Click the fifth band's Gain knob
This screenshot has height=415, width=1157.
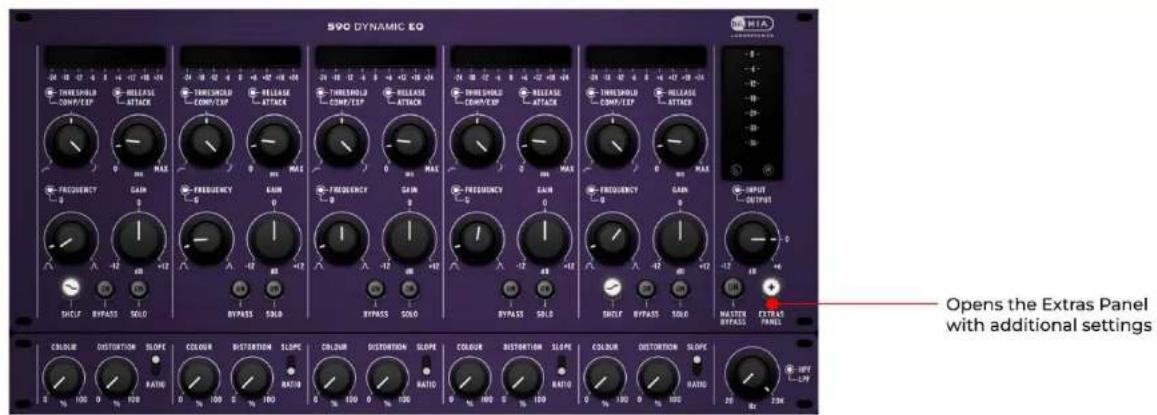pos(679,240)
